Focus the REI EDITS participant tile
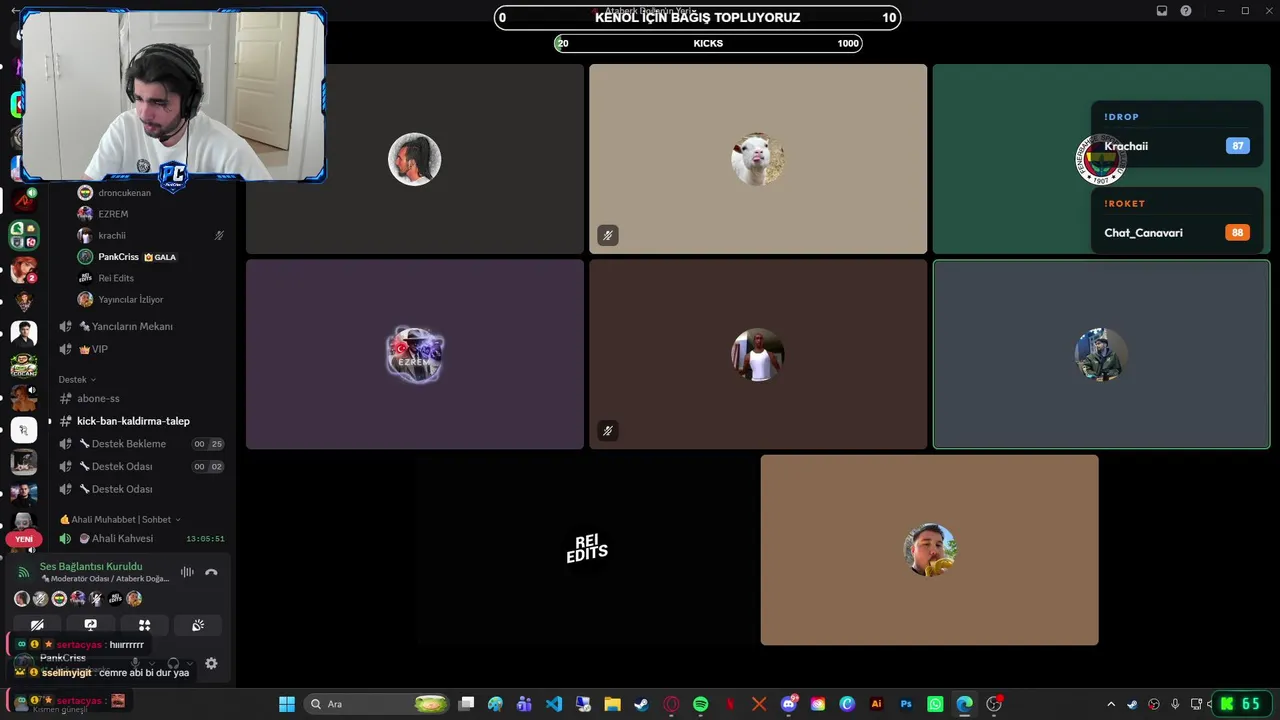1280x720 pixels. (586, 550)
